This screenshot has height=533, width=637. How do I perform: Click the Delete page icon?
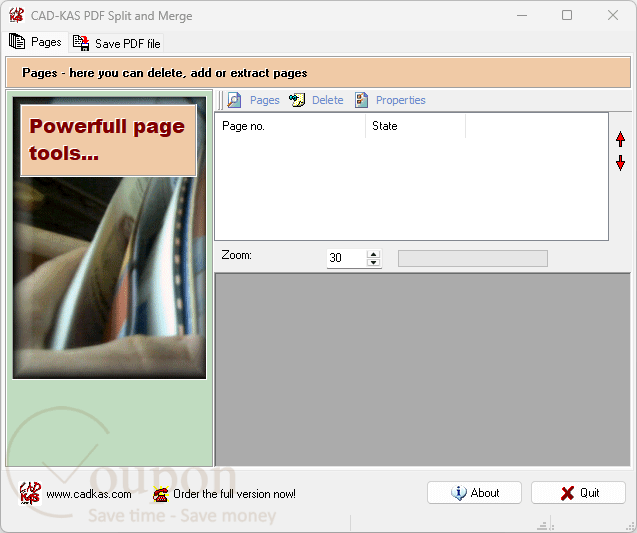[x=297, y=100]
